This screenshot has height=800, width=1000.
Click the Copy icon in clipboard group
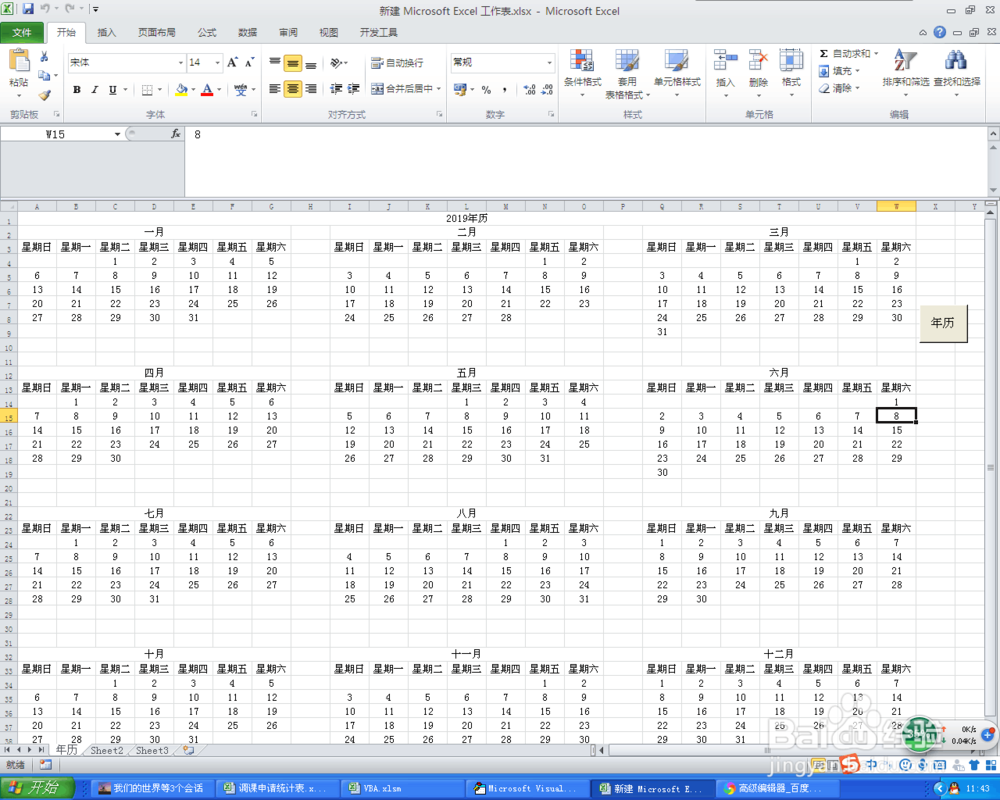coord(44,76)
